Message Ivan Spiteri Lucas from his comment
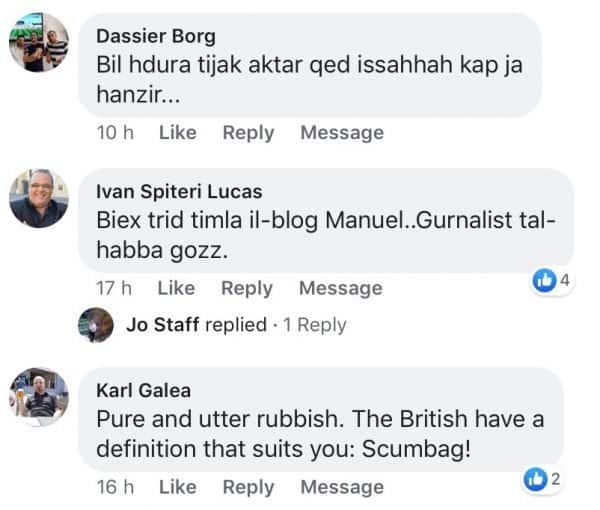600x510 pixels. tap(340, 288)
